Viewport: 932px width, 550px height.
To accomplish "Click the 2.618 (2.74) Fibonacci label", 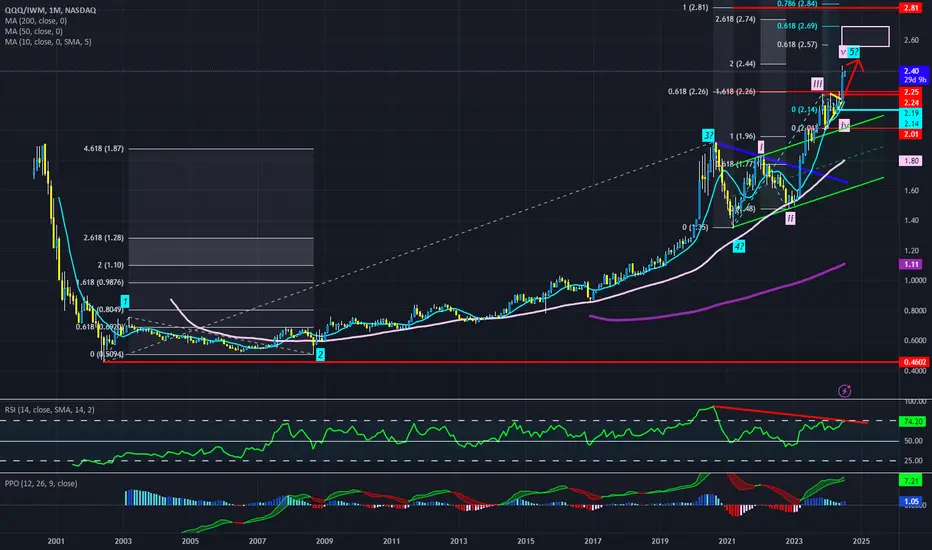I will [735, 19].
